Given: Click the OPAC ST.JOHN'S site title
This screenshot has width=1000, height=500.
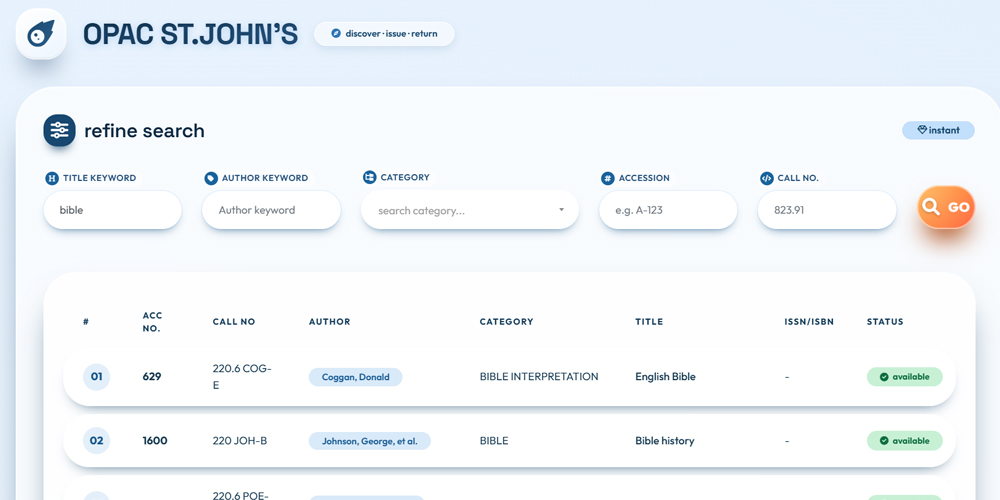Looking at the screenshot, I should click(190, 34).
